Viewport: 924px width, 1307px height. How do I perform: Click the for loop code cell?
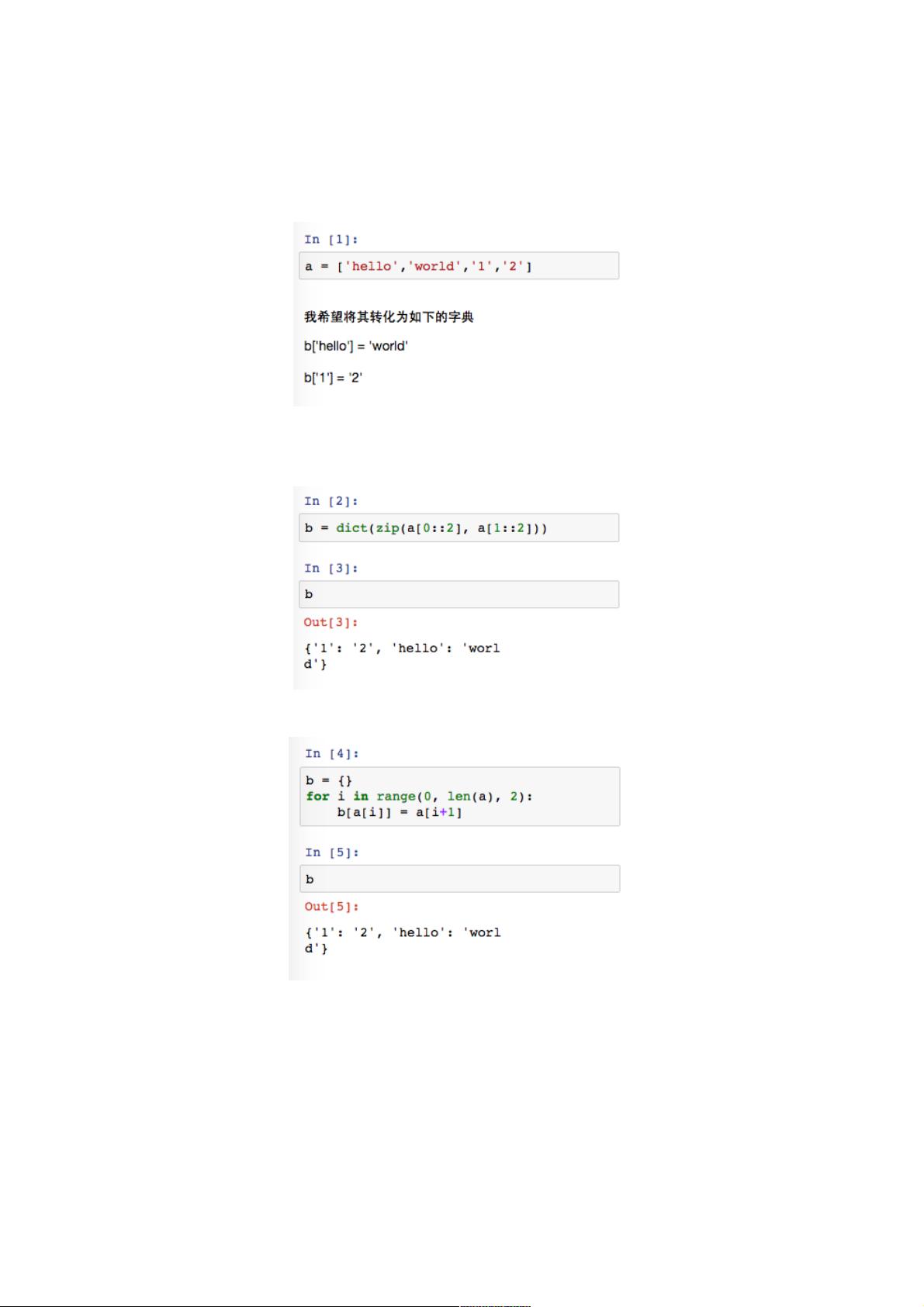[459, 797]
